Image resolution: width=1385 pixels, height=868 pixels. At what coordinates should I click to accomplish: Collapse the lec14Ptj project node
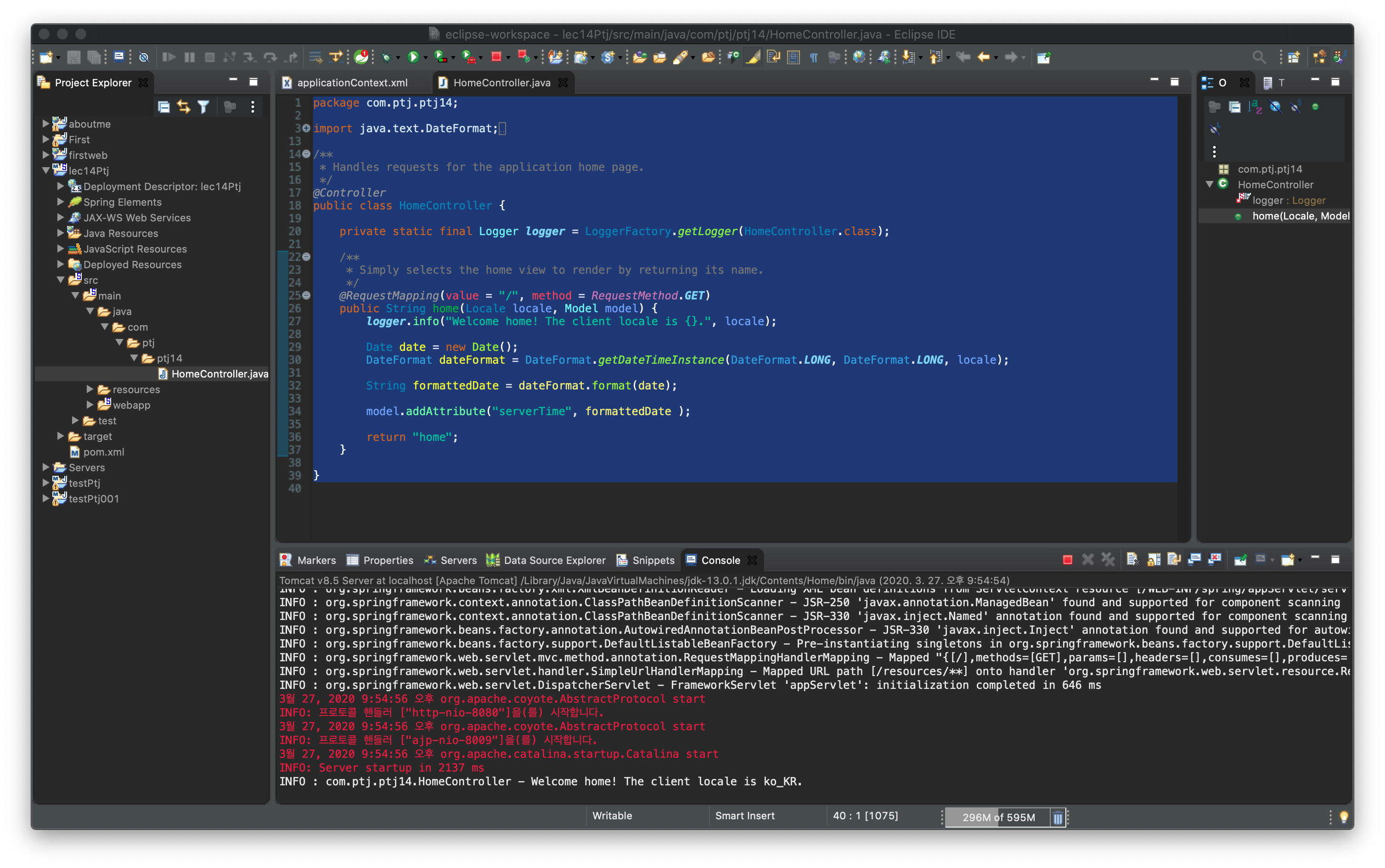tap(46, 170)
